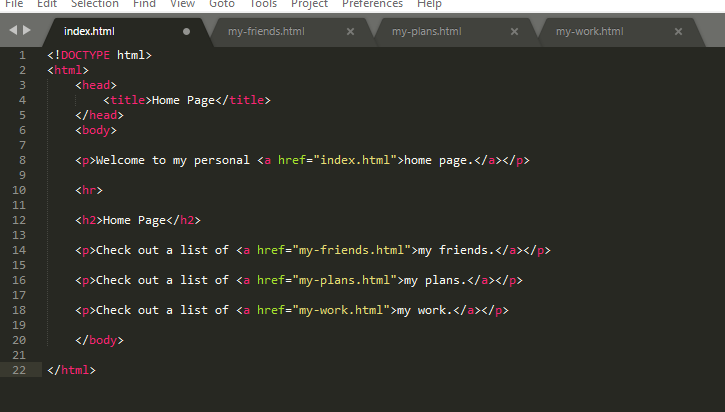Click the unsaved dot on index.html tab
This screenshot has width=725, height=412.
(186, 31)
